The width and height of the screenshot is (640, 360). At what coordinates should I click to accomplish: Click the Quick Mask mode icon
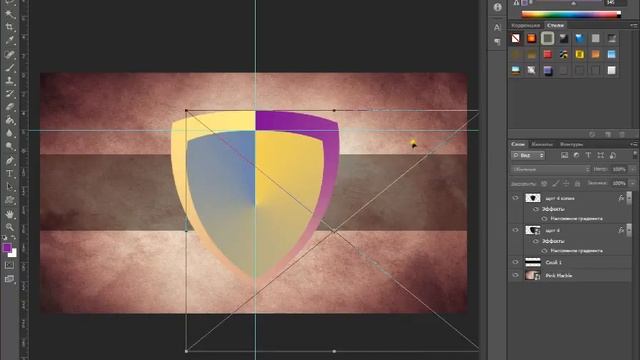pyautogui.click(x=9, y=265)
